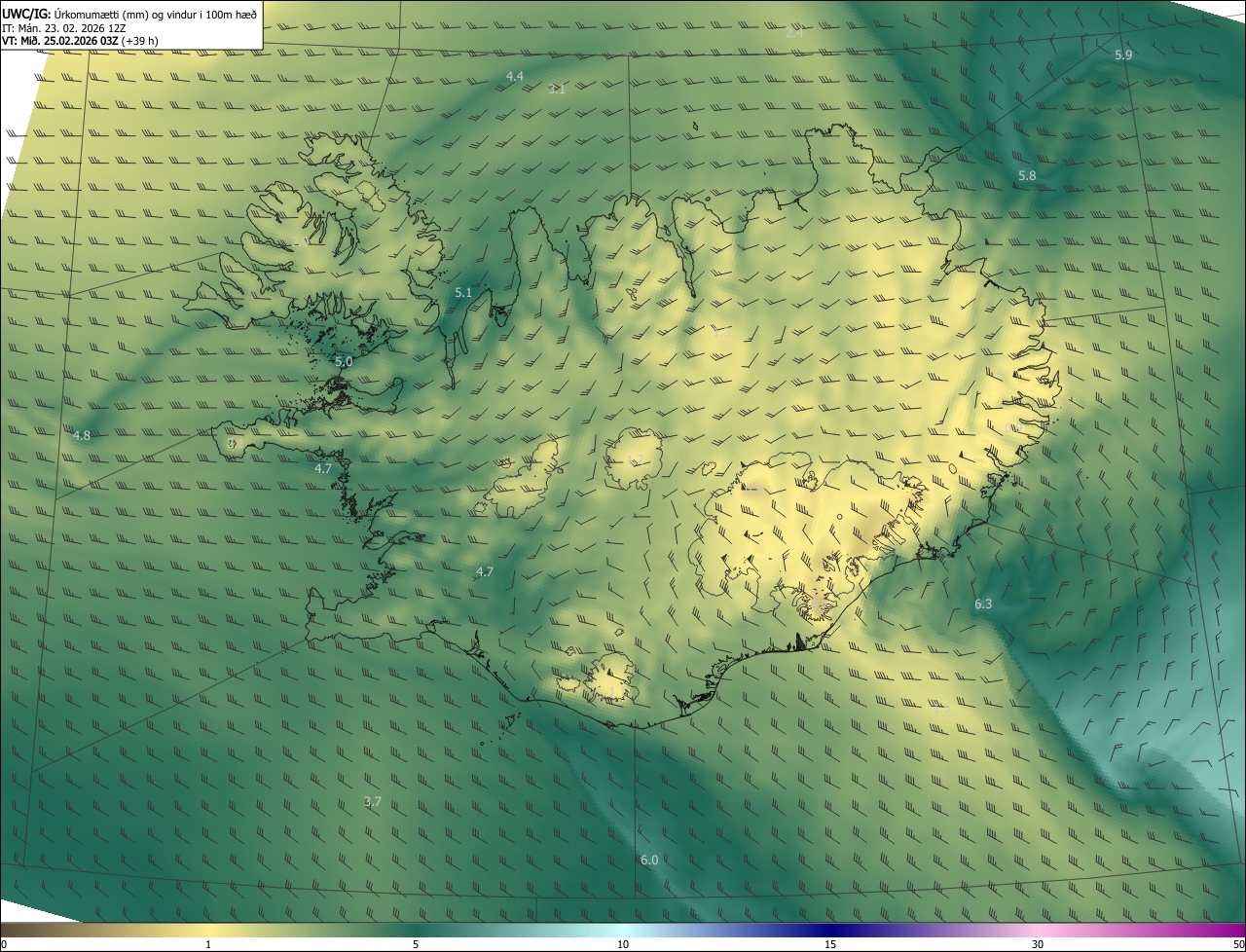The width and height of the screenshot is (1246, 952).
Task: Click the 6.3 value label on the map
Action: pyautogui.click(x=983, y=604)
